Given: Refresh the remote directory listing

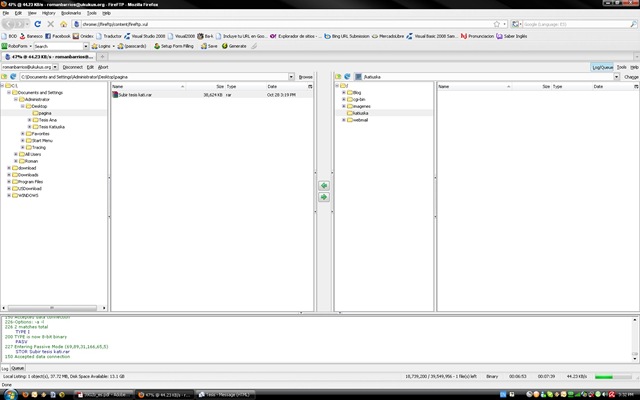Looking at the screenshot, I should (x=347, y=77).
